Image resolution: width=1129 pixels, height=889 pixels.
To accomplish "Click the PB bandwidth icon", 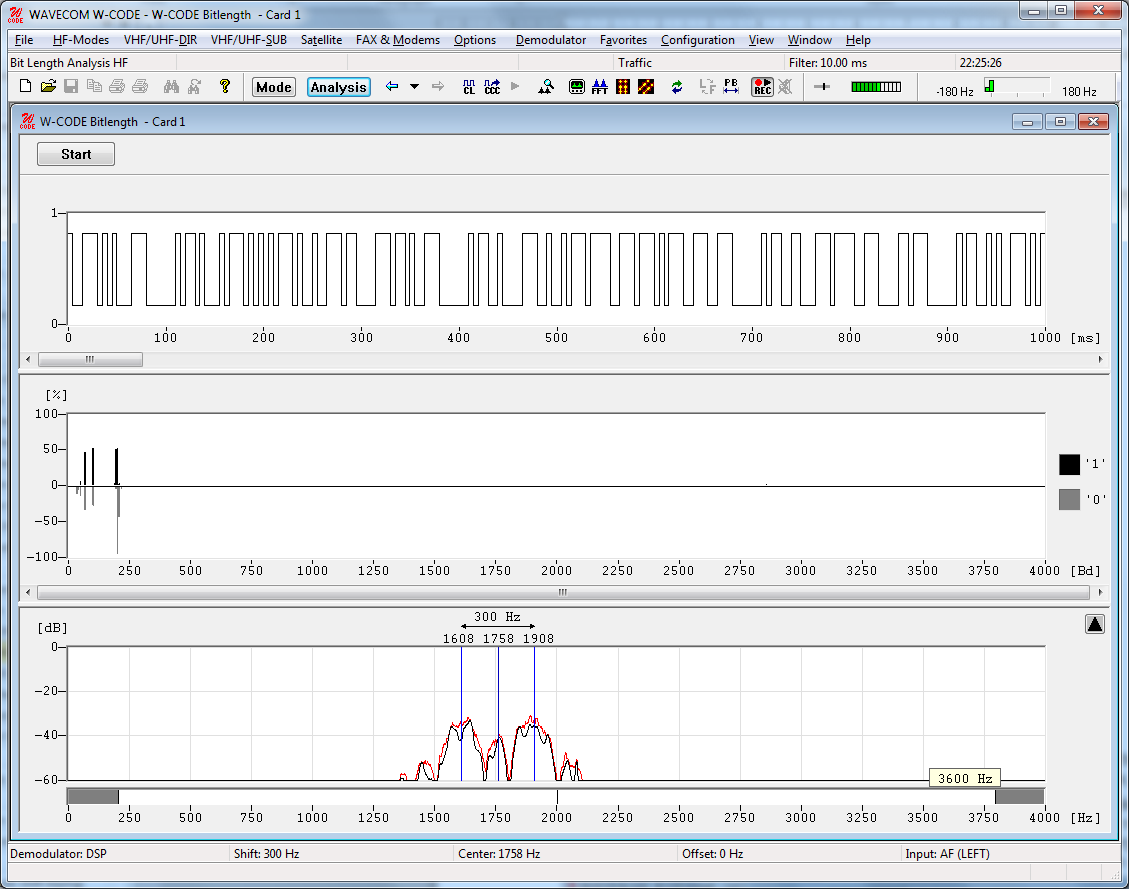I will pos(731,87).
